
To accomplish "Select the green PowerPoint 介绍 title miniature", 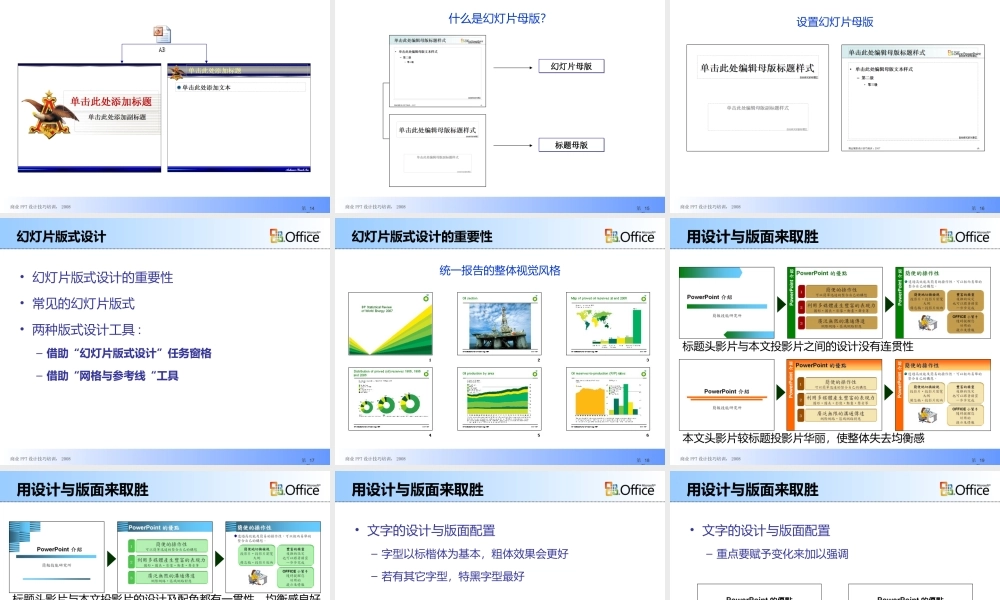I will click(x=727, y=303).
